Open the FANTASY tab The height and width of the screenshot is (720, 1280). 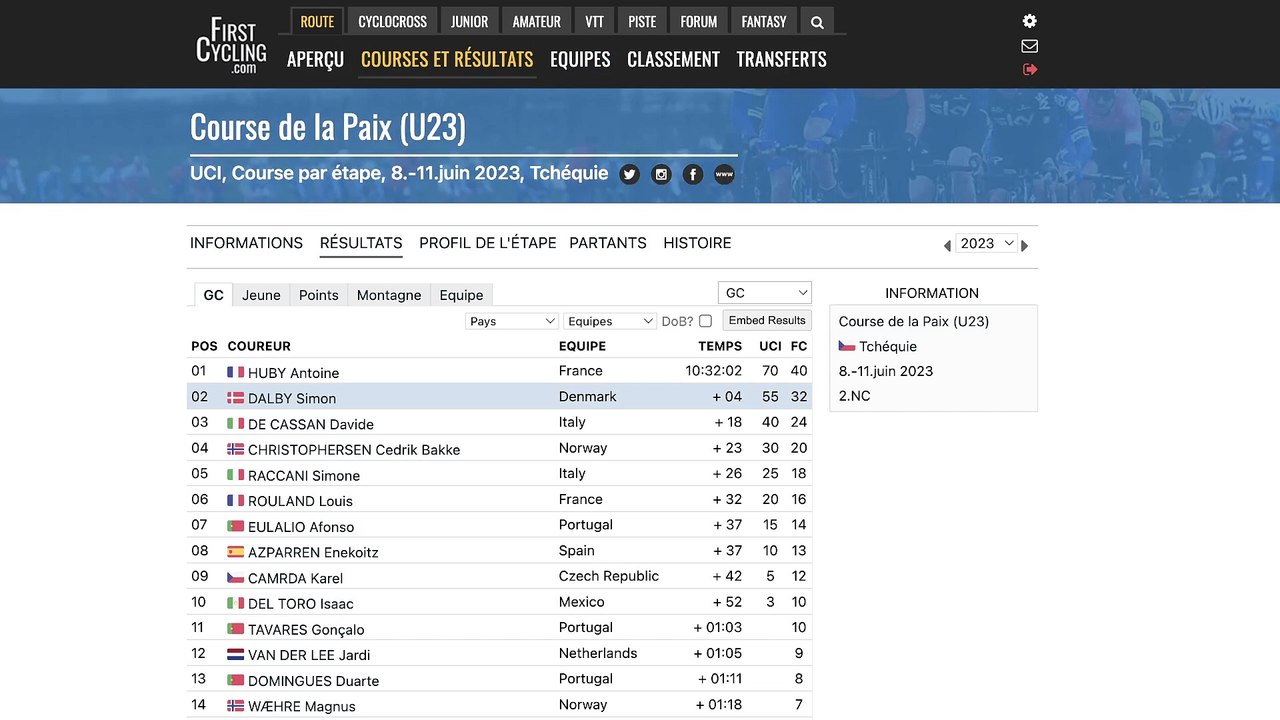coord(764,21)
